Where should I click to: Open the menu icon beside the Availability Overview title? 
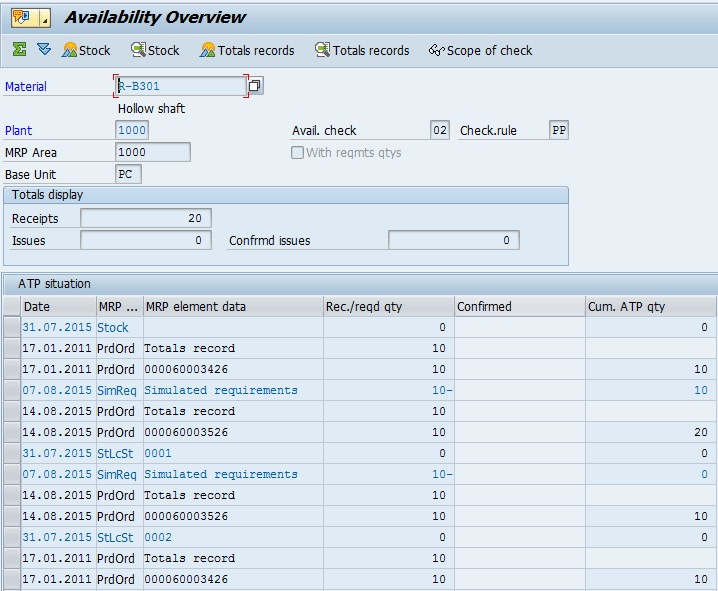click(22, 18)
